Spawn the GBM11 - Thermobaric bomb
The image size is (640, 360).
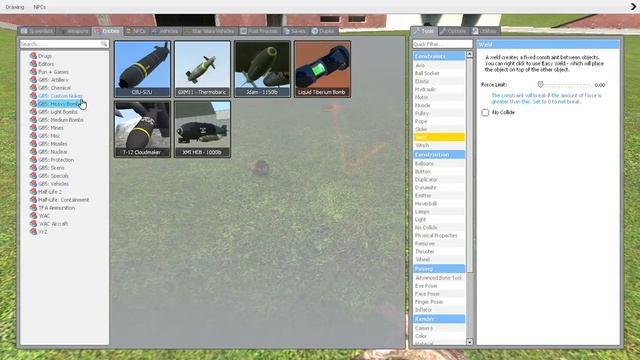click(202, 69)
